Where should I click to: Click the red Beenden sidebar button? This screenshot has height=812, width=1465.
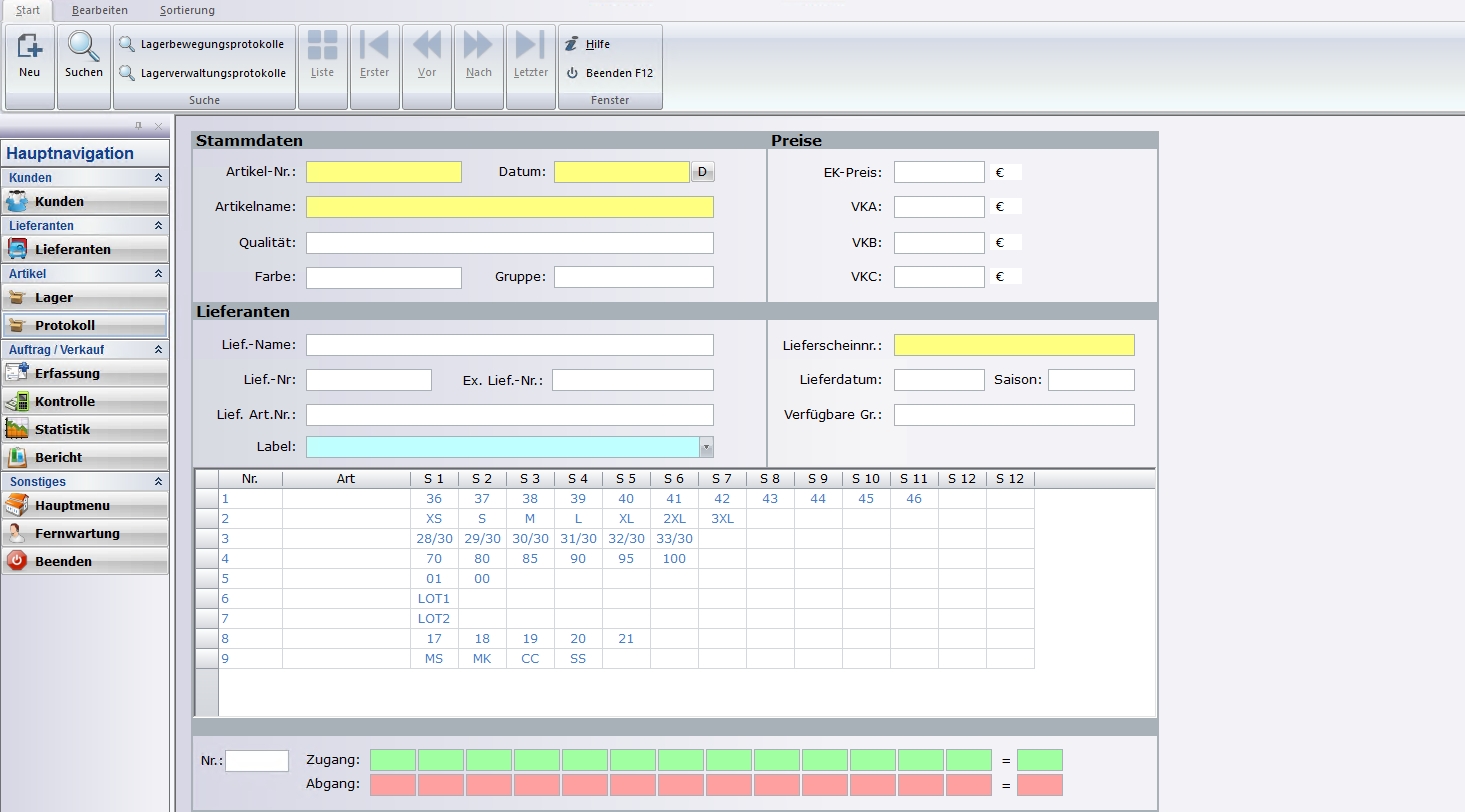(x=85, y=561)
